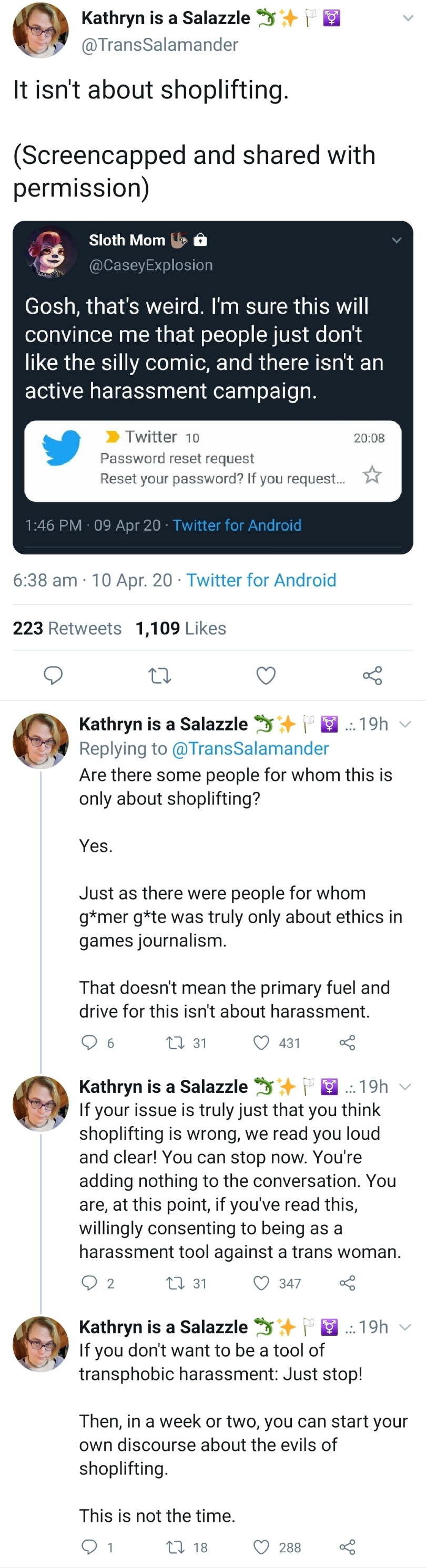Share the main tweet via share icon
Viewport: 426px width, 1568px height.
(x=372, y=675)
